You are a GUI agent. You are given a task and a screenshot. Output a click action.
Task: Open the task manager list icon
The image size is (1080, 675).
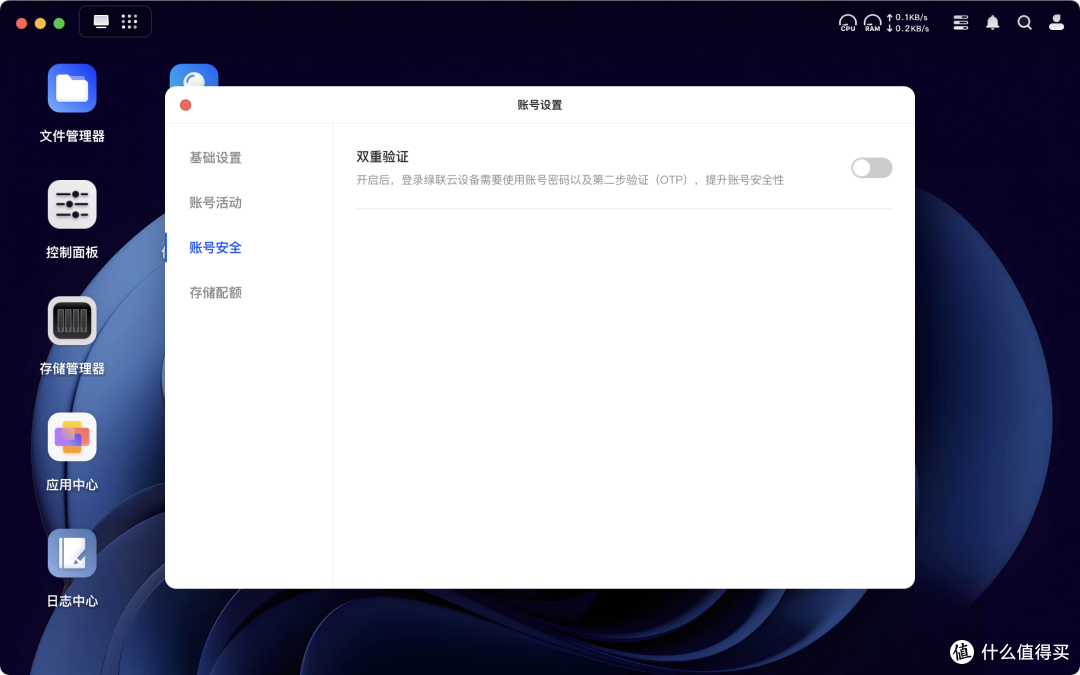960,23
